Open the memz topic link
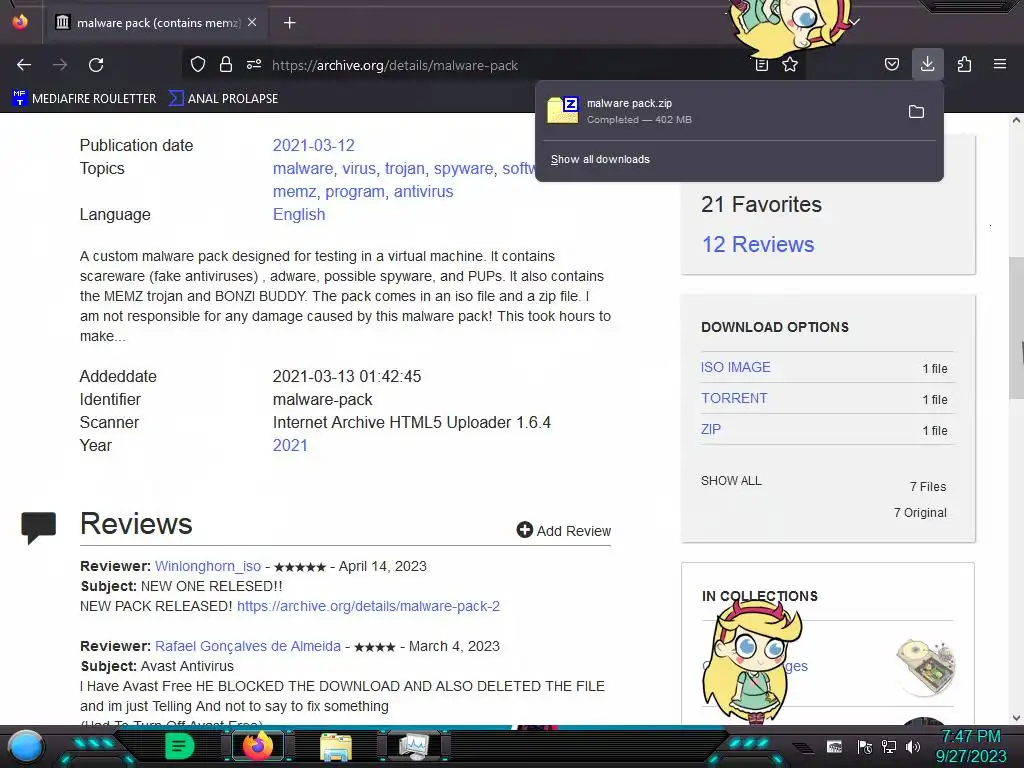Viewport: 1024px width, 768px height. [294, 191]
